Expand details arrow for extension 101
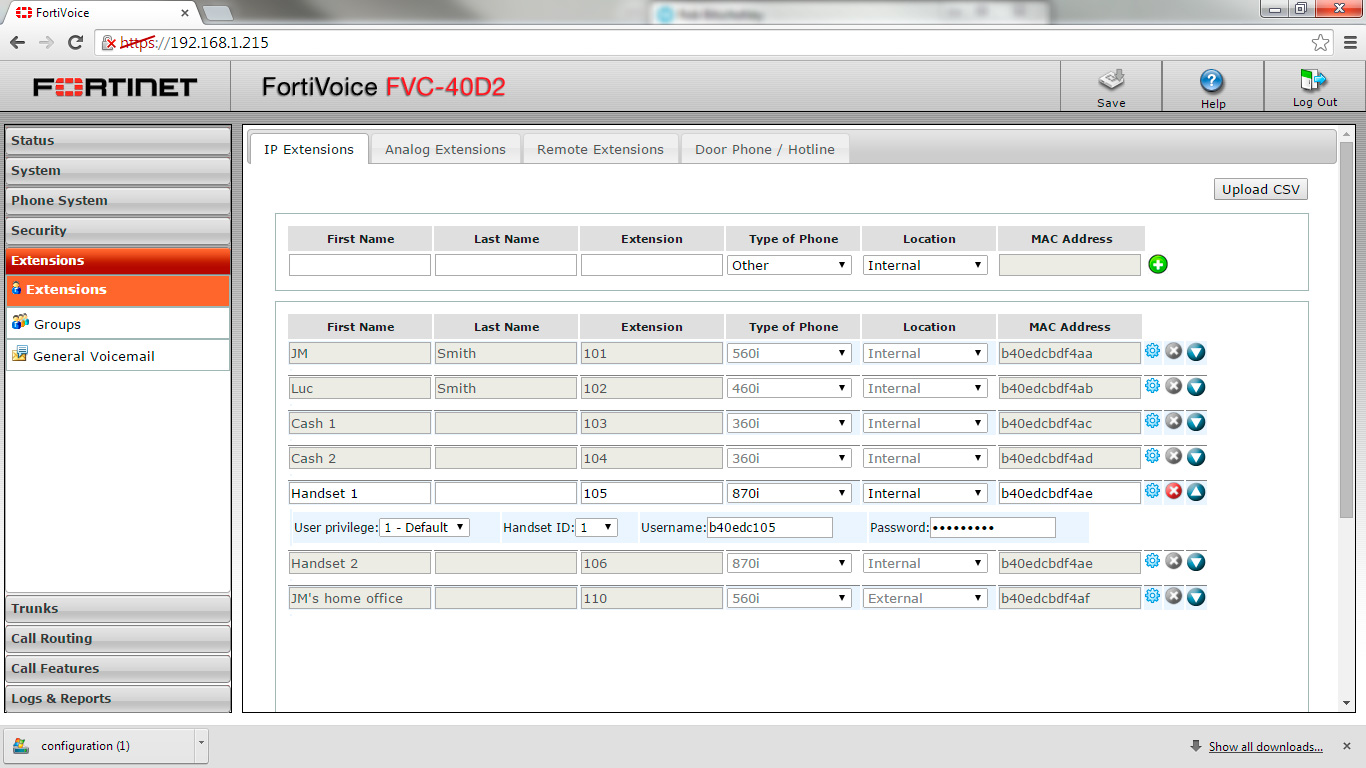This screenshot has height=768, width=1366. (1196, 352)
